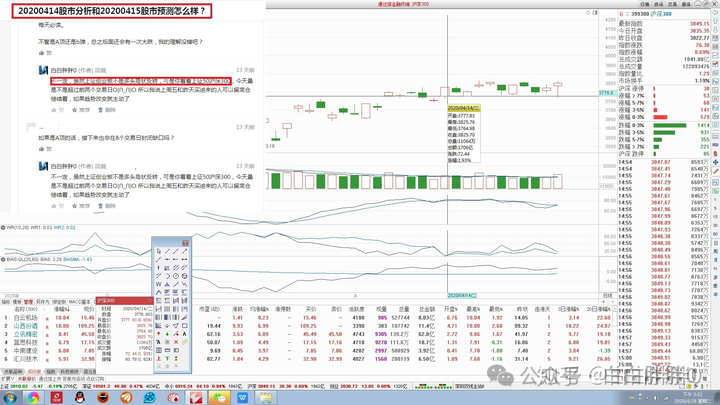Select the W wave pattern drawing tool
Screen dimensions: 720x405
point(158,284)
